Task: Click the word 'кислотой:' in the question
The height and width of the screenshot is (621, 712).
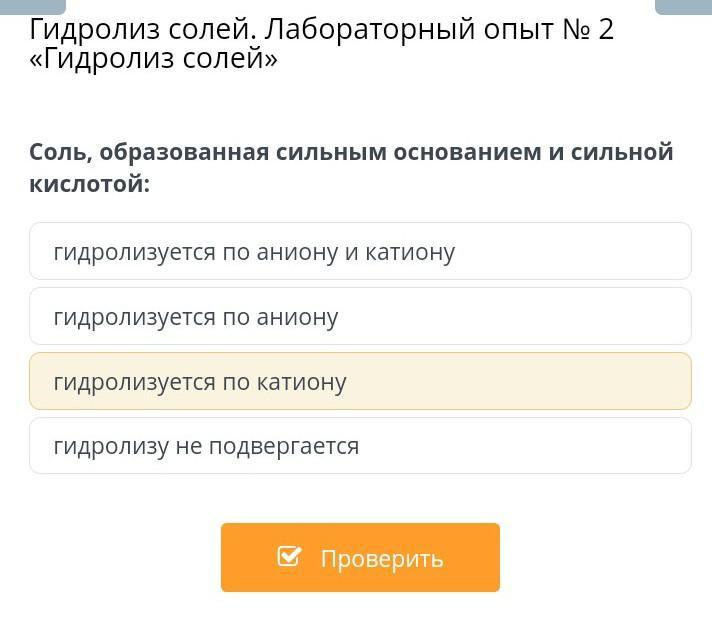Action: 89,184
